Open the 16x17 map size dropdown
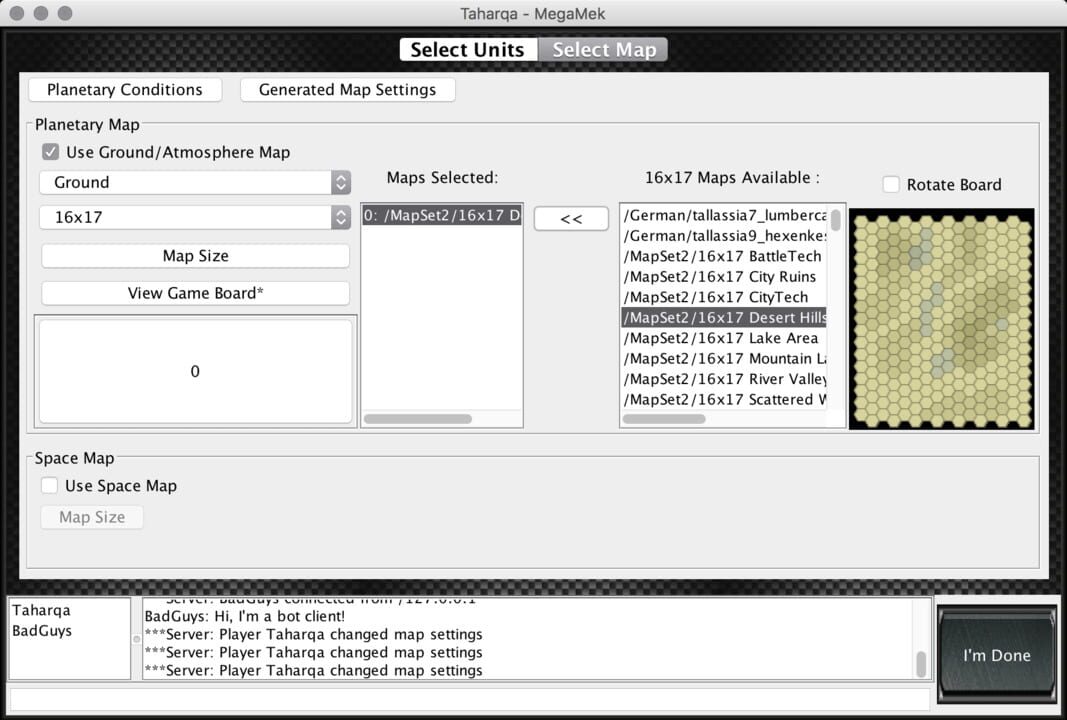 point(194,217)
